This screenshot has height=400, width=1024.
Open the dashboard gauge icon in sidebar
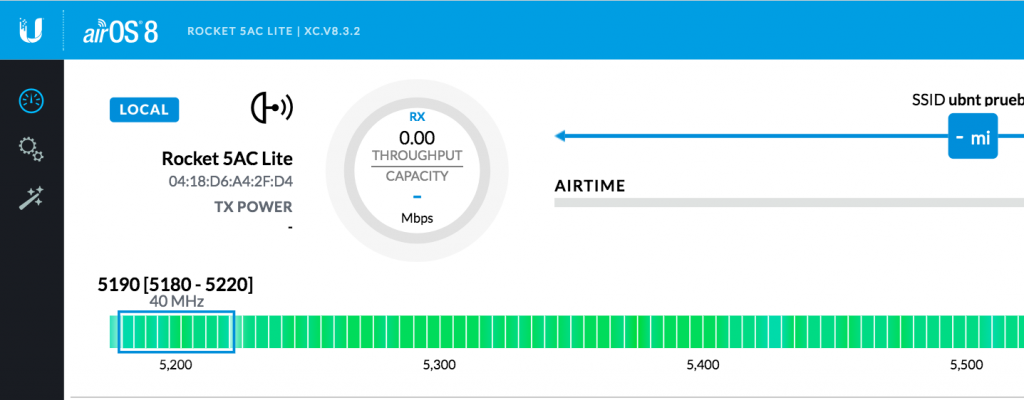pos(31,100)
